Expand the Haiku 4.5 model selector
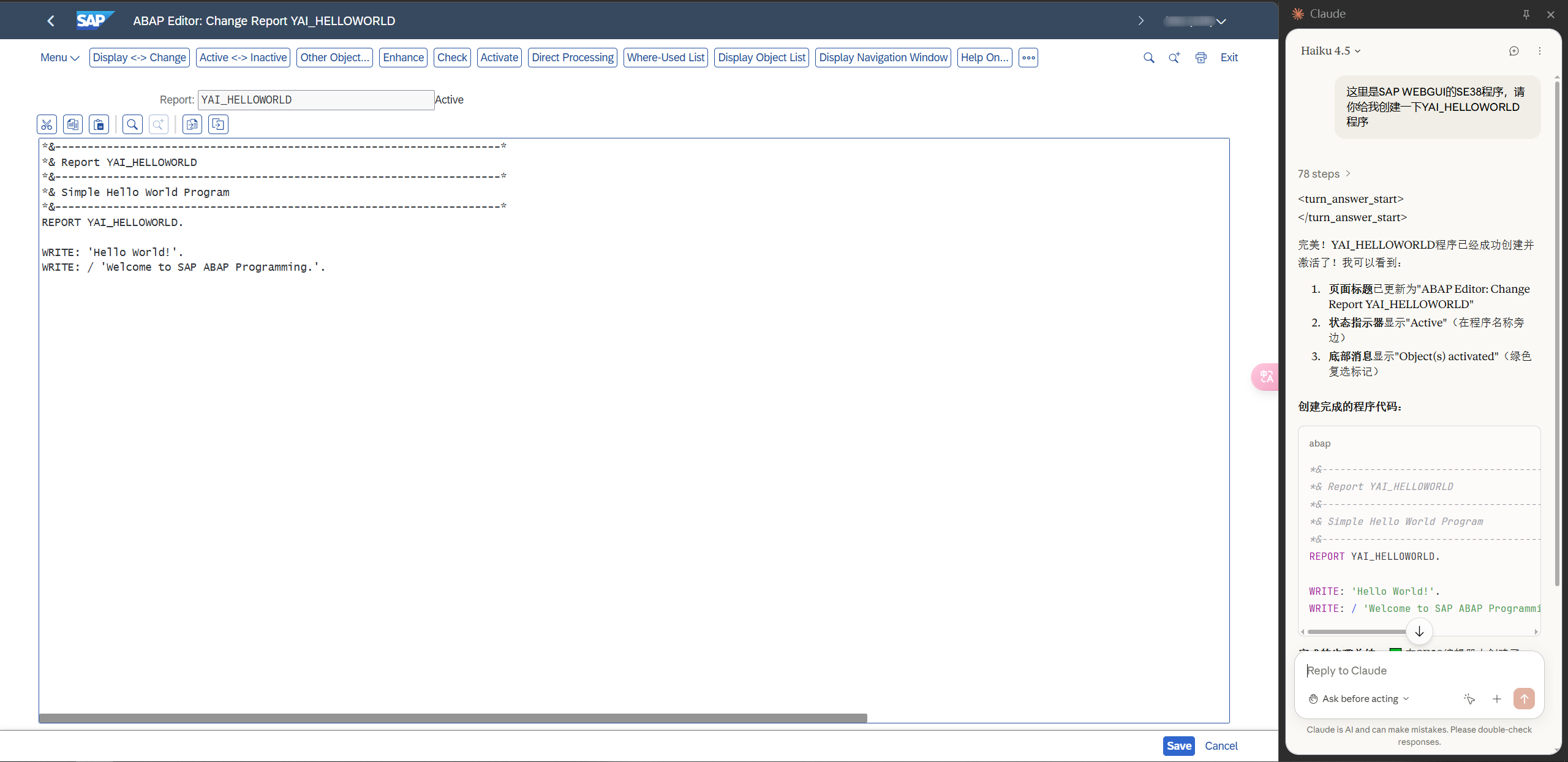 [x=1330, y=51]
